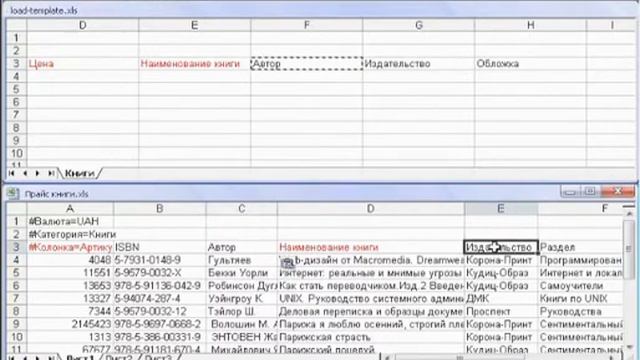Screen dimensions: 640x360
Task: Select the 'Книги по UNIX' section cell
Action: pos(580,298)
